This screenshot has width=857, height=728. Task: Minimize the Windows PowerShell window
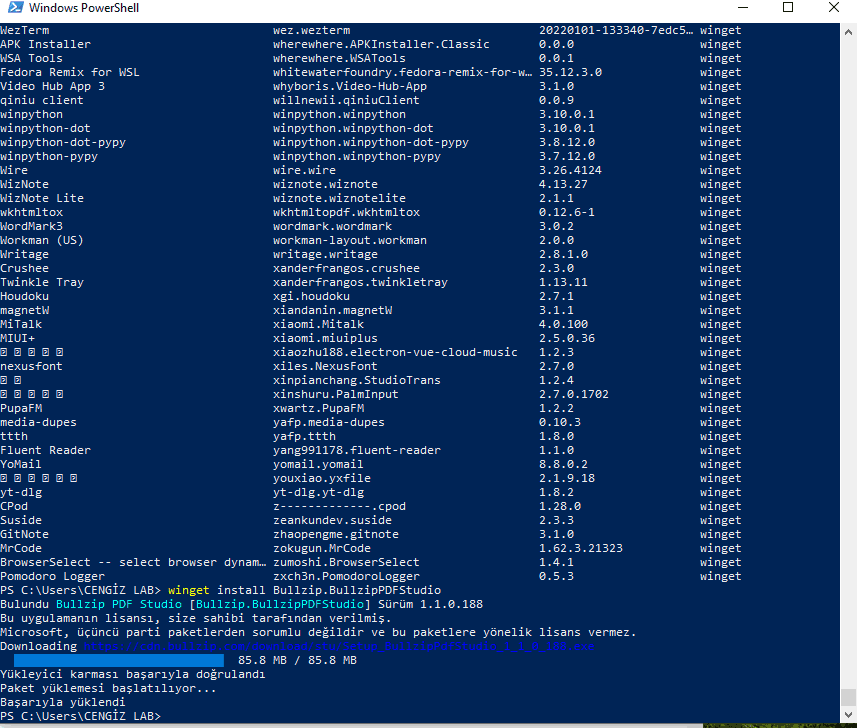click(x=741, y=9)
